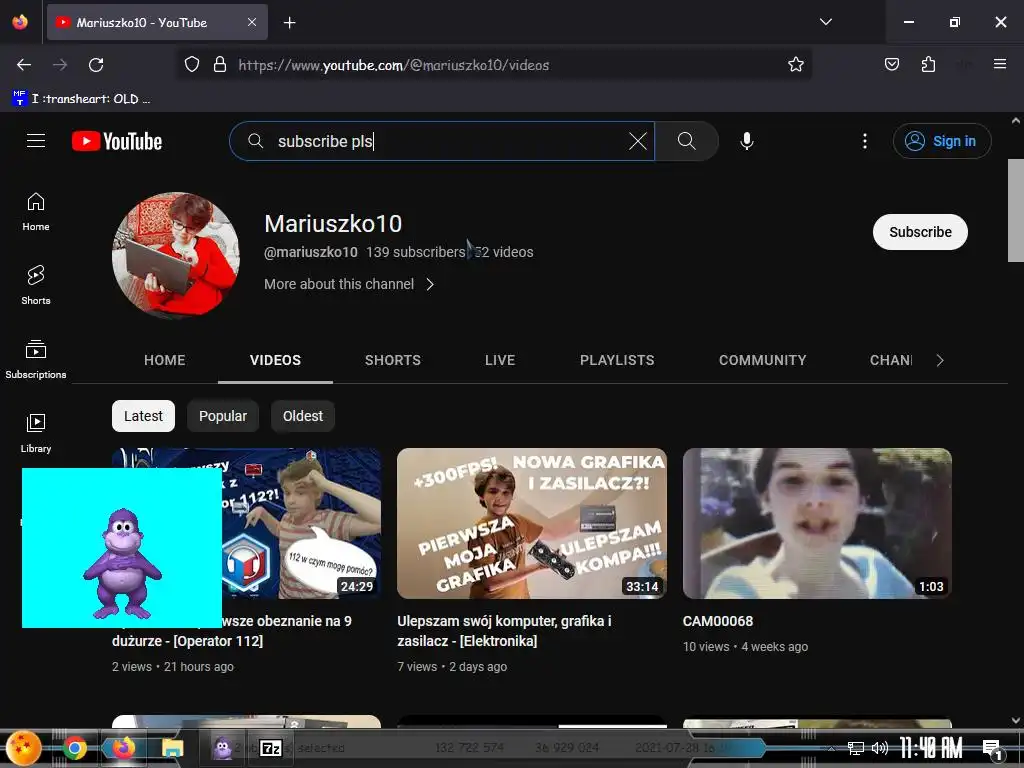Open the transheart bookmark in bookmarks bar
Screen dimensions: 1024x768
click(x=82, y=99)
